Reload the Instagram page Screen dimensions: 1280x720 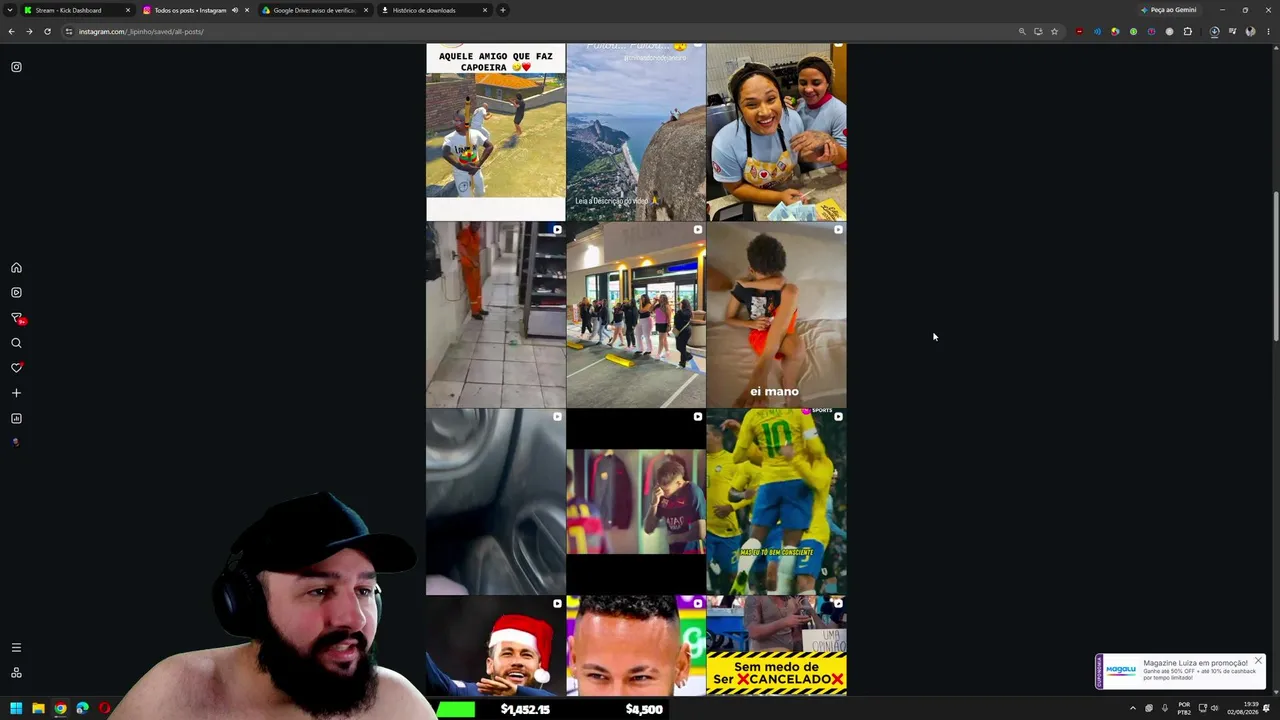click(47, 31)
